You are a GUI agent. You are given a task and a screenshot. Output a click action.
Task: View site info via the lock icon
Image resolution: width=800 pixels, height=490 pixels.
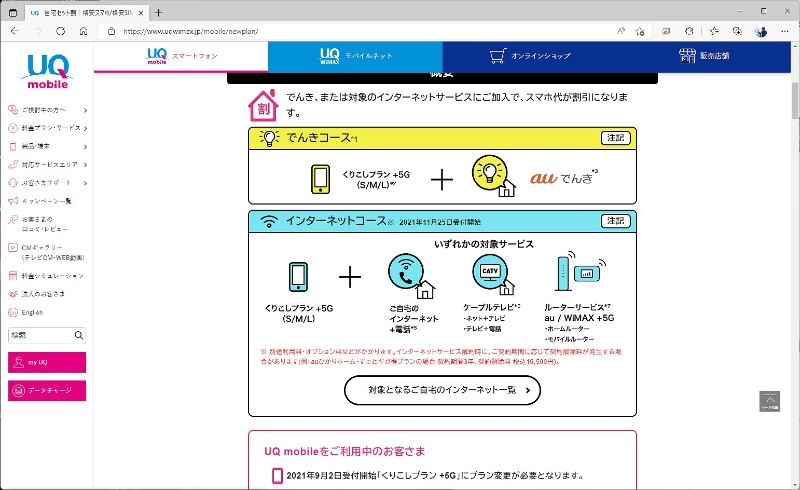click(111, 31)
